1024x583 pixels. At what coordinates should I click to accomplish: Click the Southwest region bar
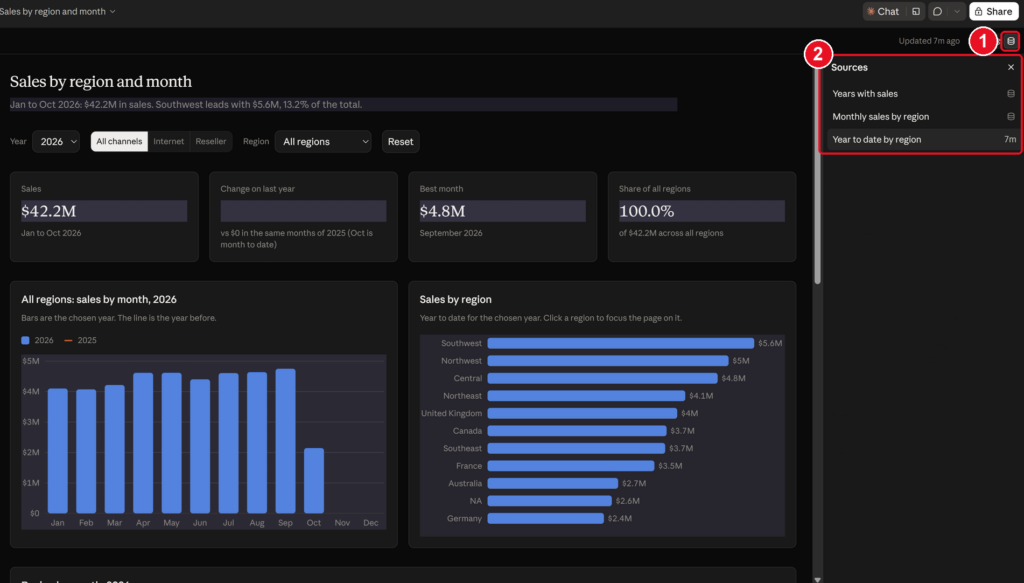click(x=620, y=343)
